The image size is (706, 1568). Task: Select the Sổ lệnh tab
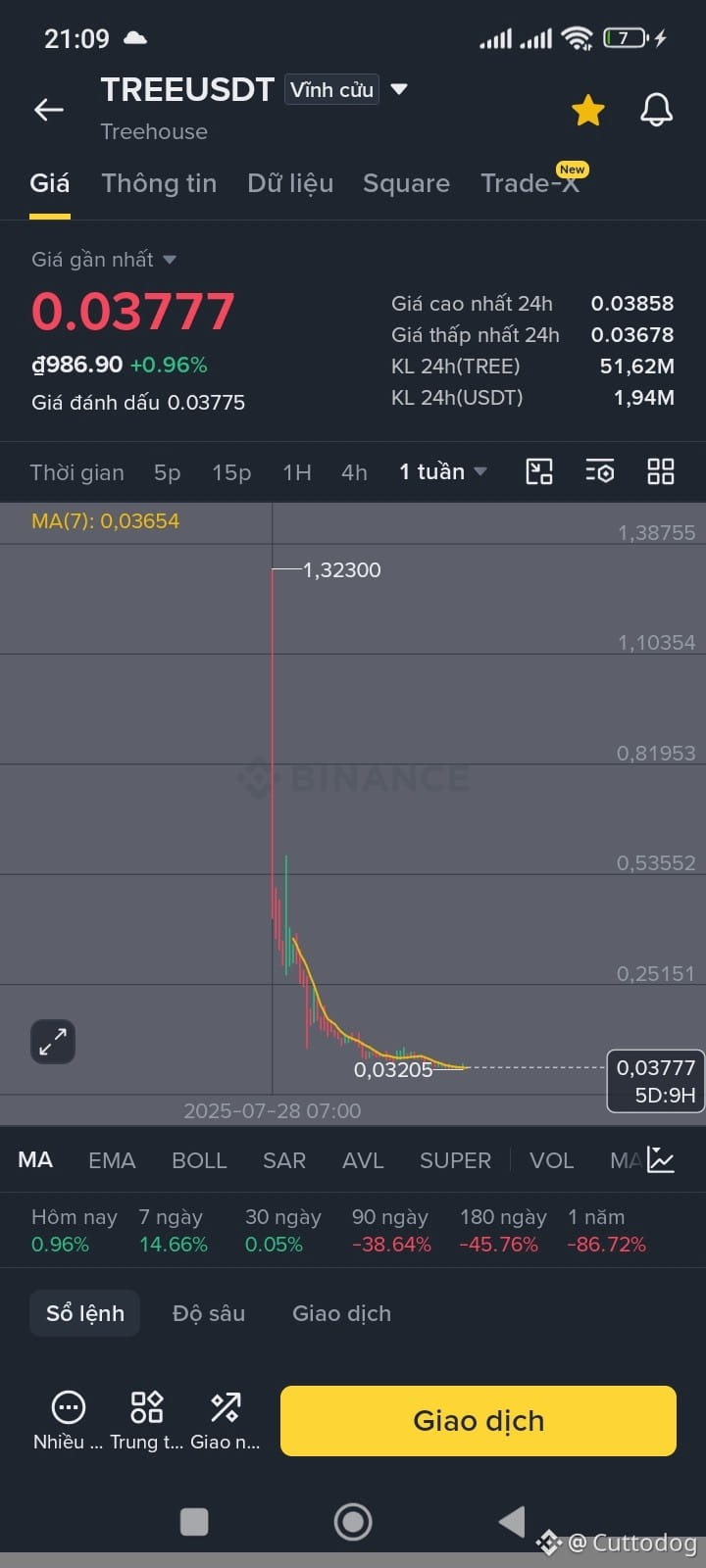(85, 1313)
